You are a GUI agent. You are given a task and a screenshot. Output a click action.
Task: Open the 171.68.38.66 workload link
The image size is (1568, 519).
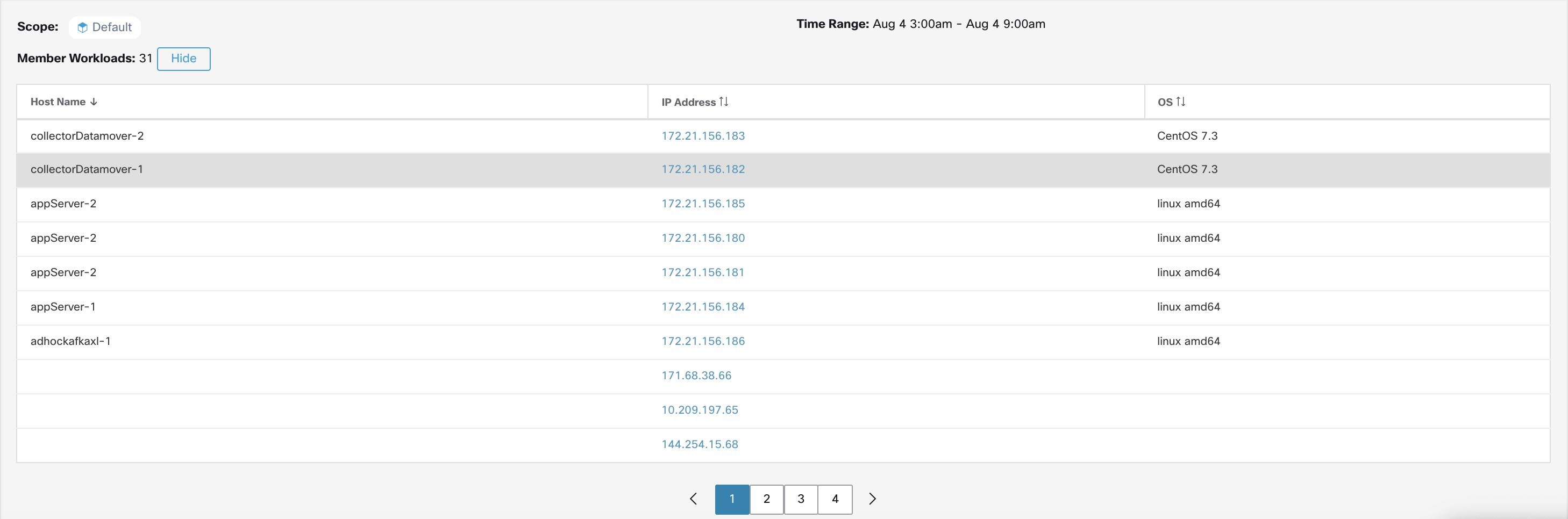pyautogui.click(x=696, y=376)
